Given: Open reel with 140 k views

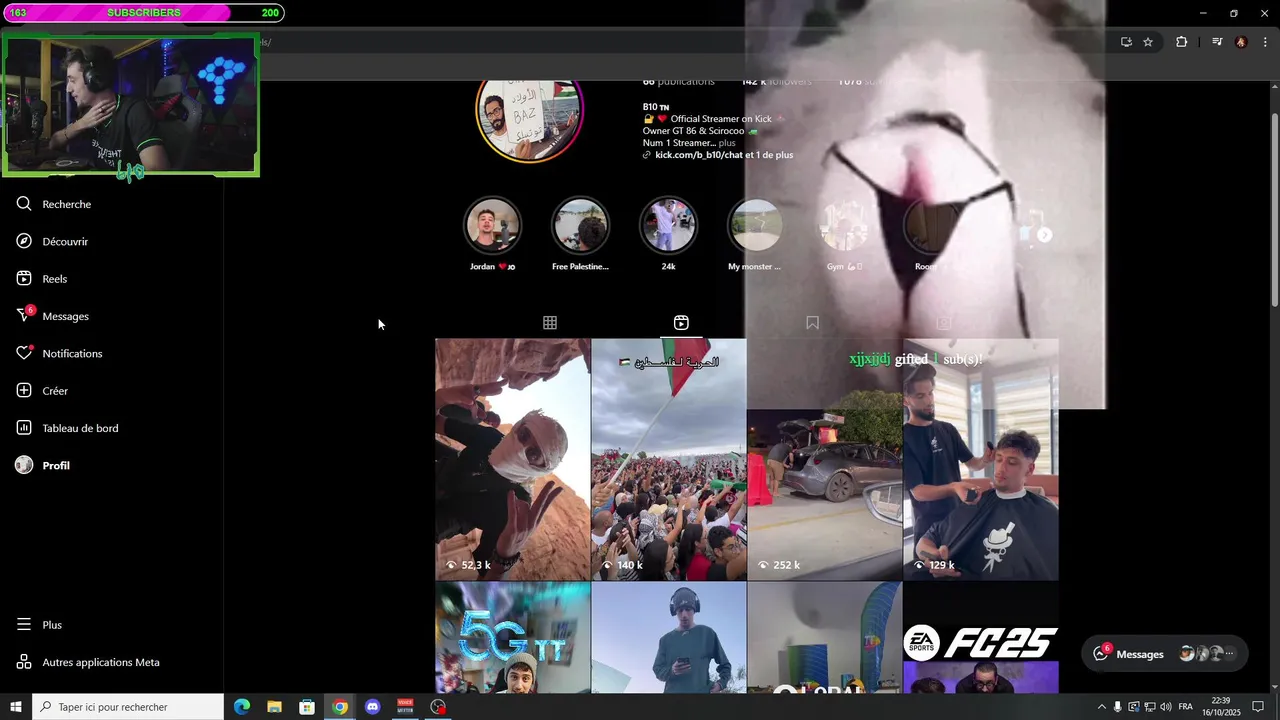Looking at the screenshot, I should click(669, 459).
